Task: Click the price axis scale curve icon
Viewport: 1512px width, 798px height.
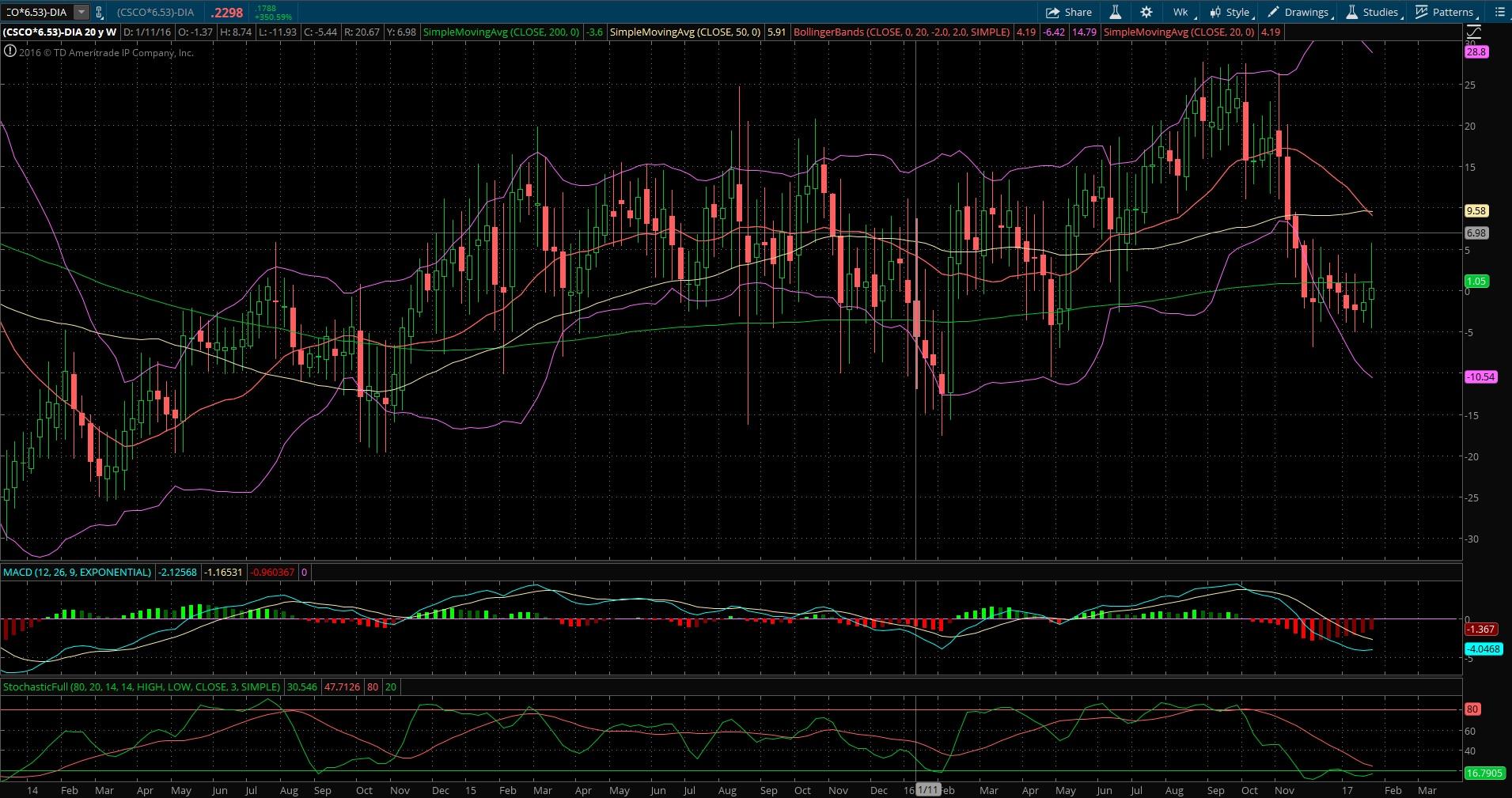Action: tap(1474, 32)
